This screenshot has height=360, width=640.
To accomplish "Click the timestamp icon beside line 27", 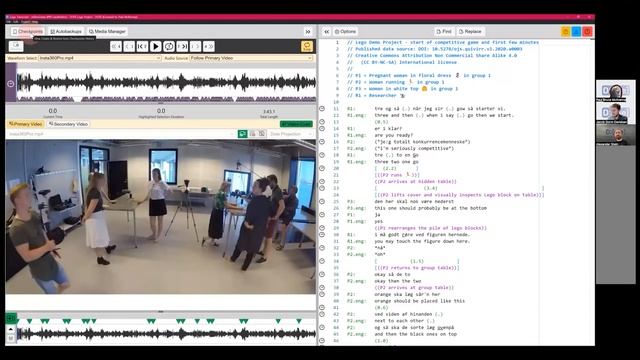I will tap(322, 215).
